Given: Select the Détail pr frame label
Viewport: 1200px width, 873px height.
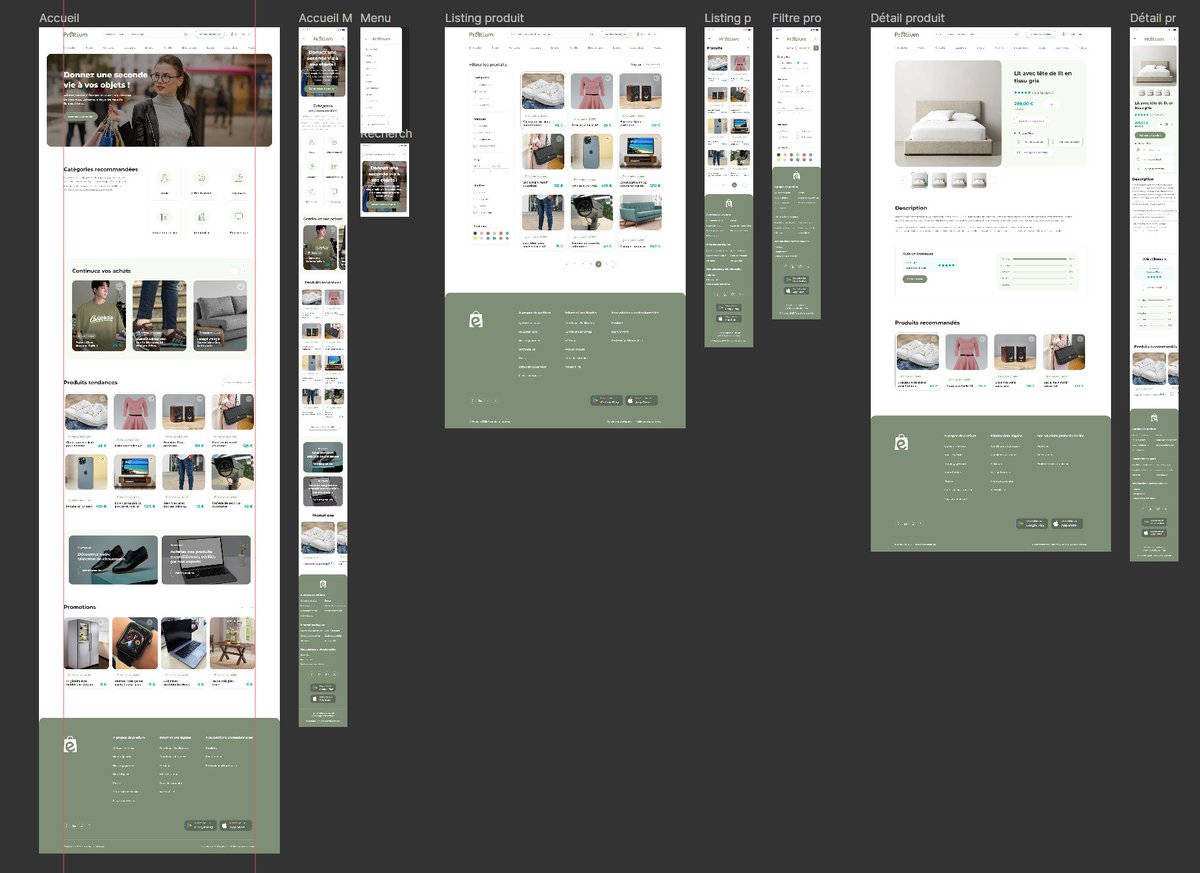Looking at the screenshot, I should point(1153,18).
